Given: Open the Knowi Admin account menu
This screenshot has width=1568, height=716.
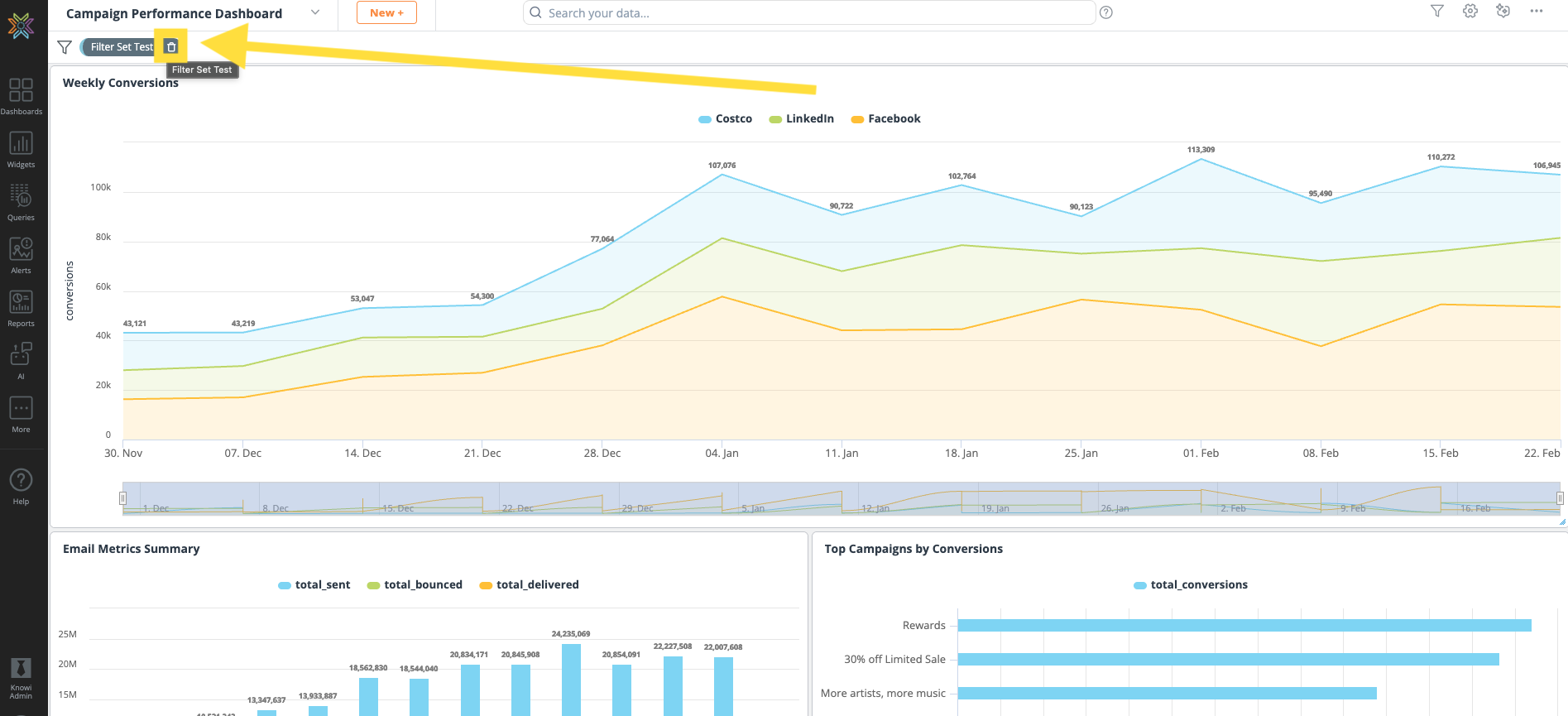Looking at the screenshot, I should [x=21, y=679].
